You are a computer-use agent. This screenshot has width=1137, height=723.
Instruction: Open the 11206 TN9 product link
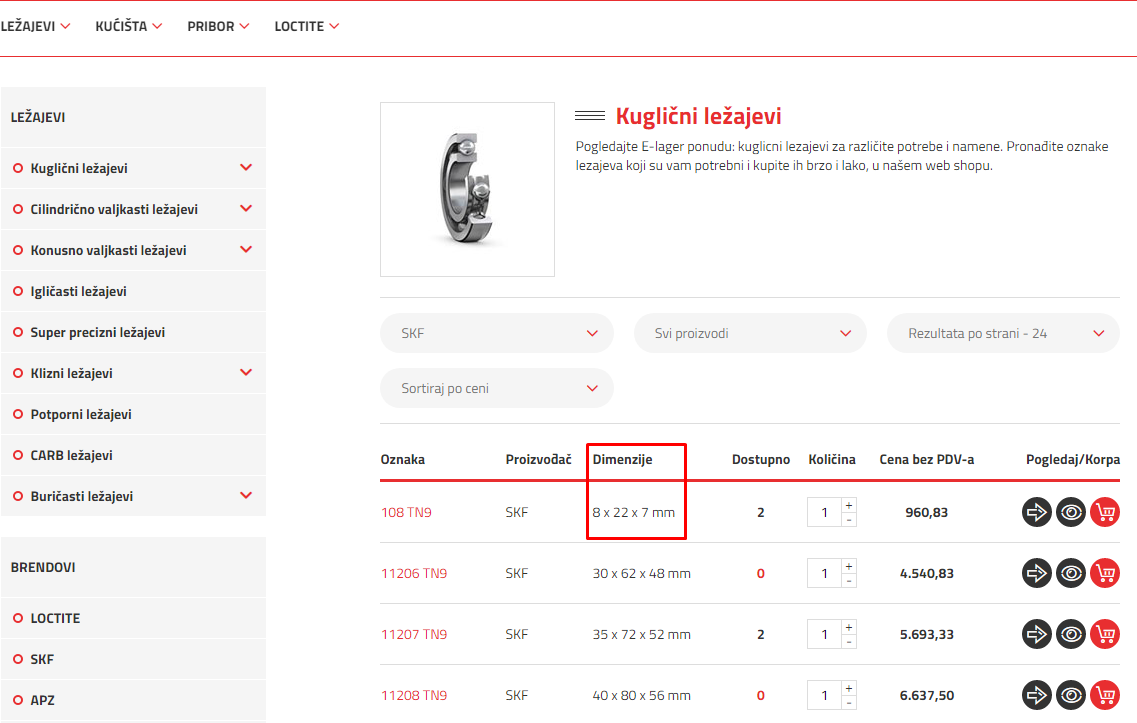413,574
